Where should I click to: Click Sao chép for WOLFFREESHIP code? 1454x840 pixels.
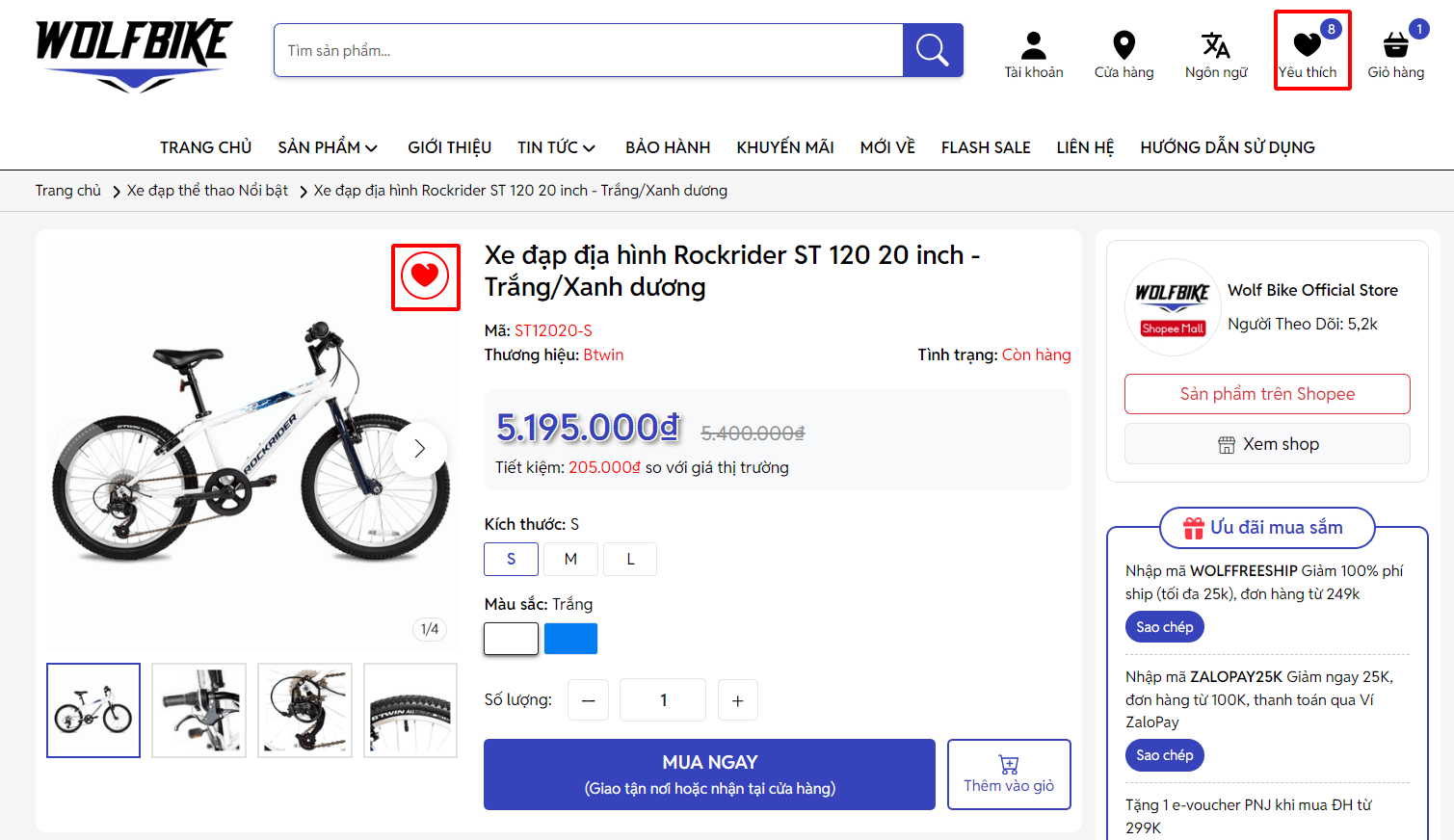1164,627
